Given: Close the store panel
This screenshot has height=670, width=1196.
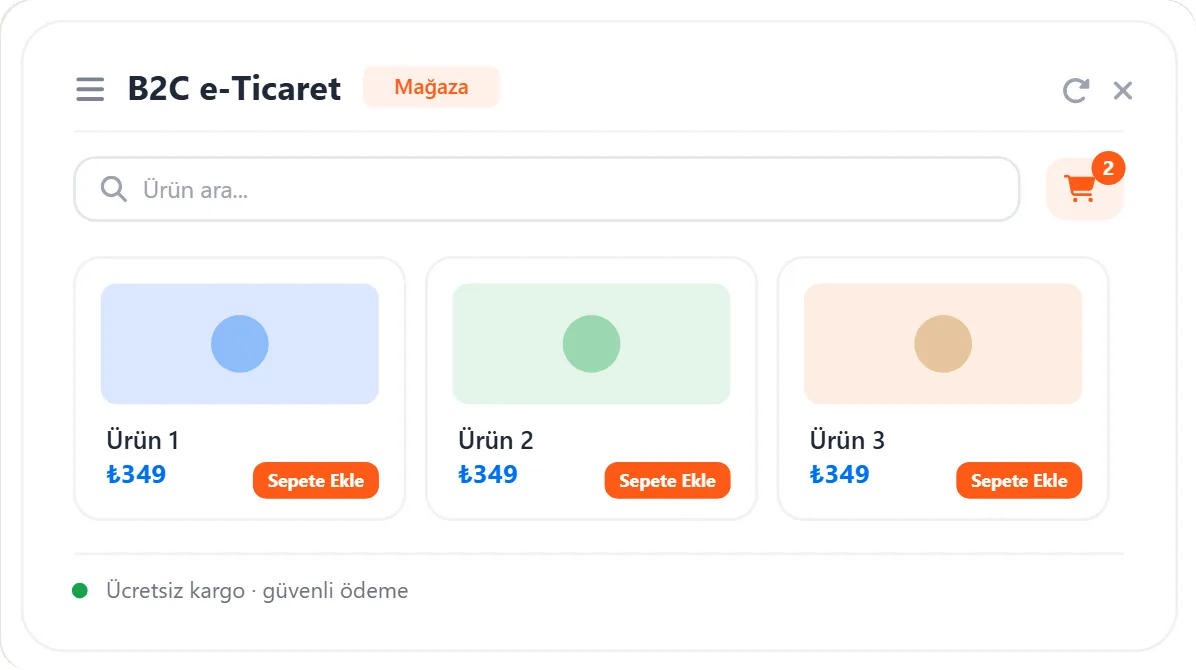Looking at the screenshot, I should (x=1123, y=90).
